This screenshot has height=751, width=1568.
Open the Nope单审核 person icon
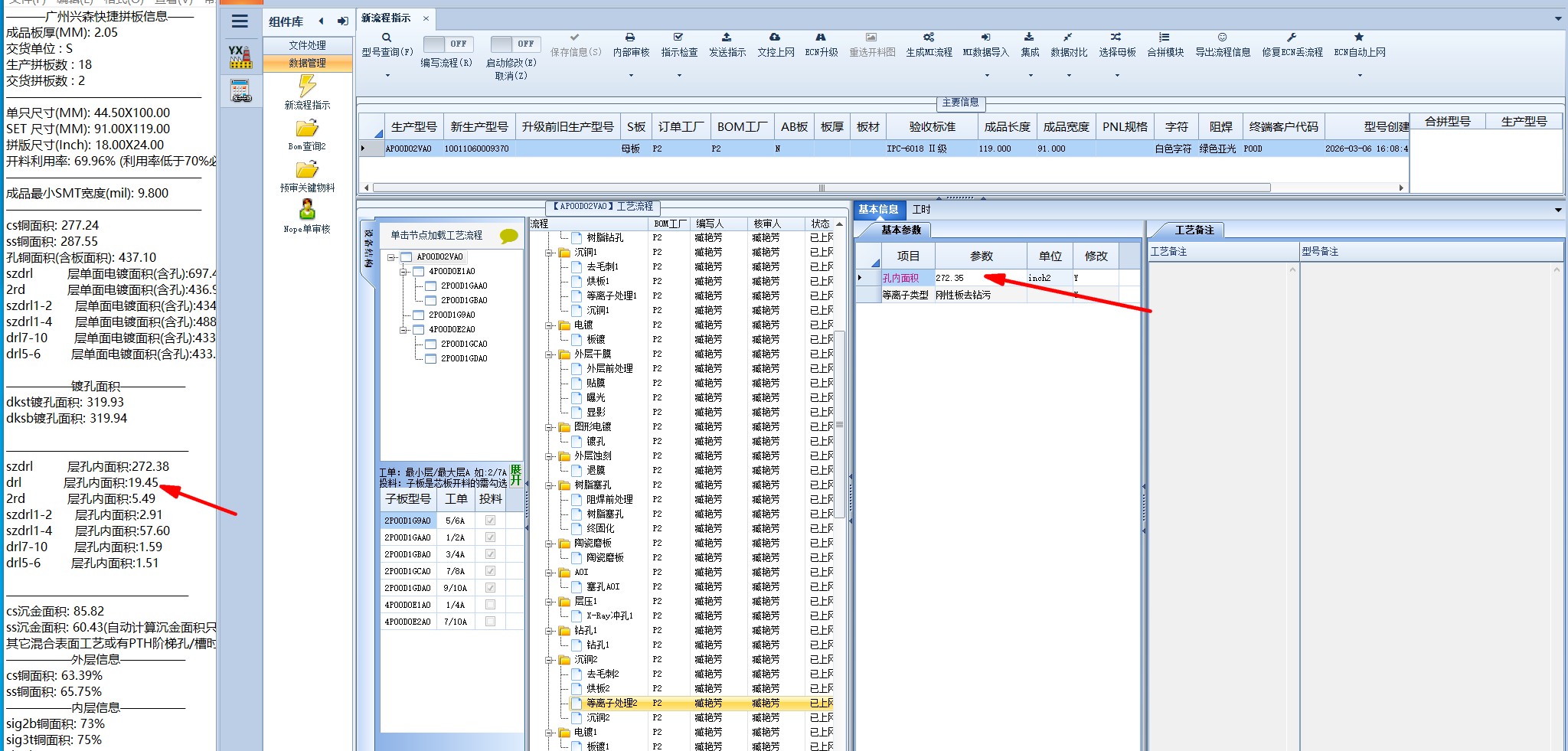click(x=307, y=209)
